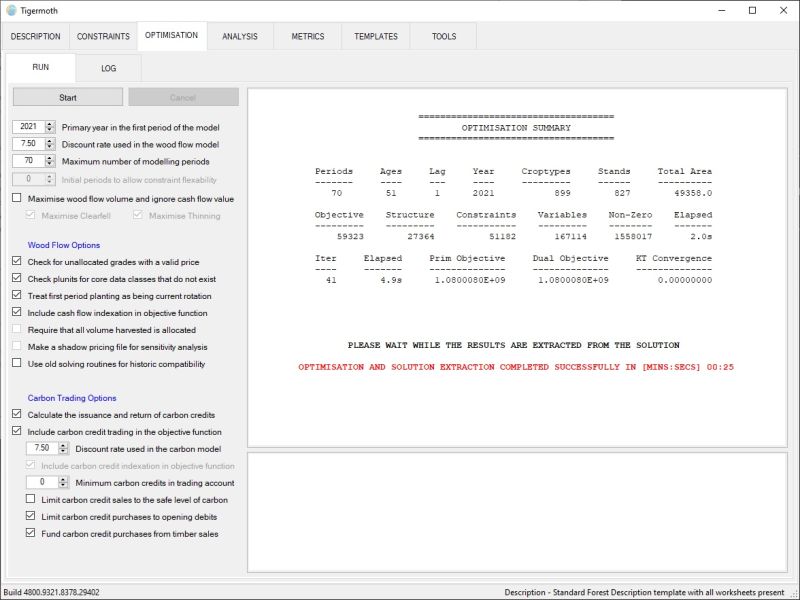This screenshot has height=600, width=800.
Task: Switch to the CONSTRAINTS tab
Action: click(x=103, y=37)
